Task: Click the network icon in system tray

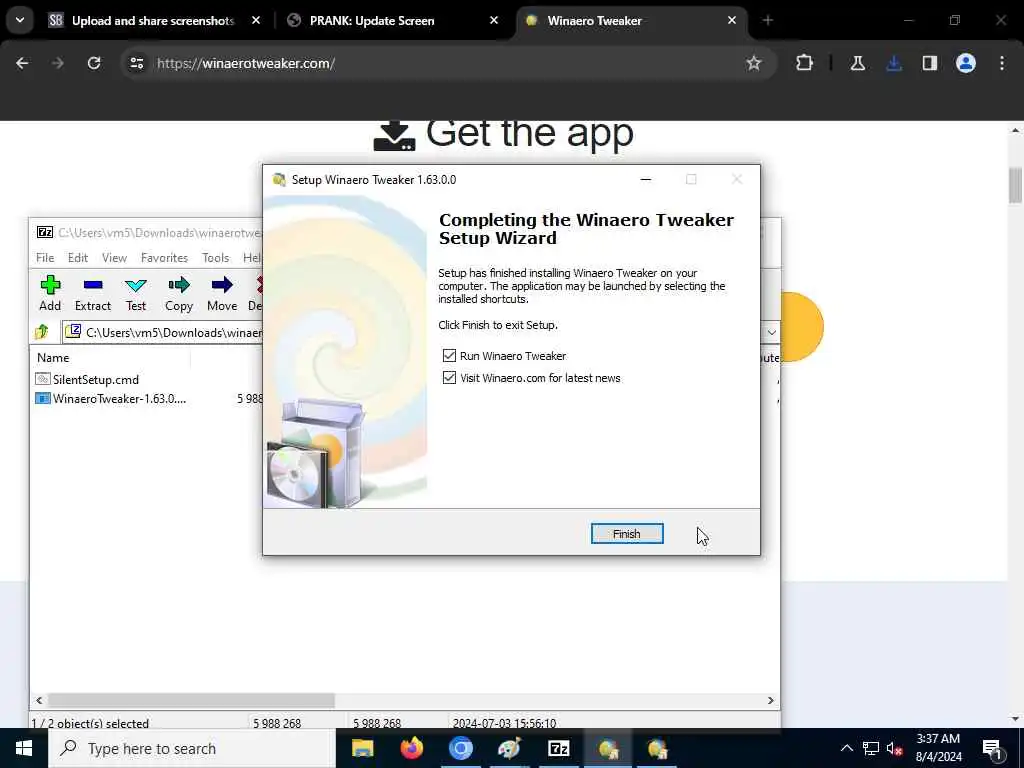Action: point(871,748)
